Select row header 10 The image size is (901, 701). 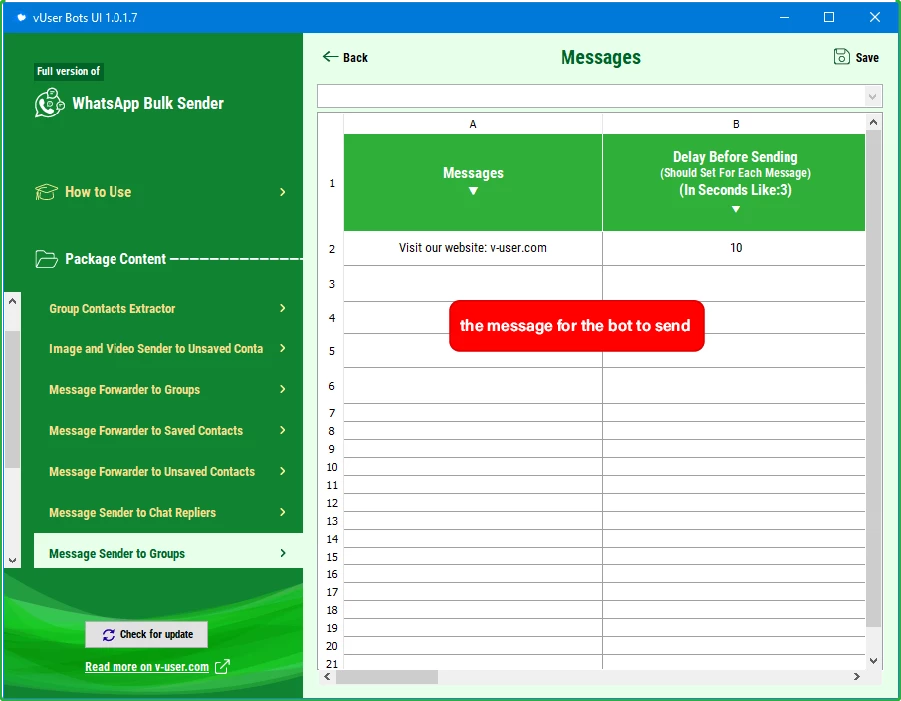[x=332, y=467]
